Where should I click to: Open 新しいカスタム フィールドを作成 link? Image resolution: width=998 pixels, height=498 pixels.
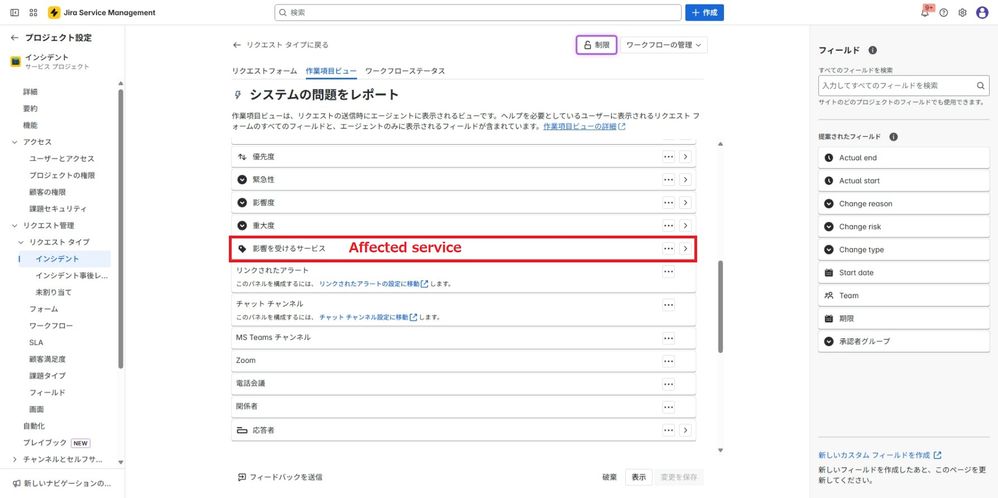(x=880, y=455)
